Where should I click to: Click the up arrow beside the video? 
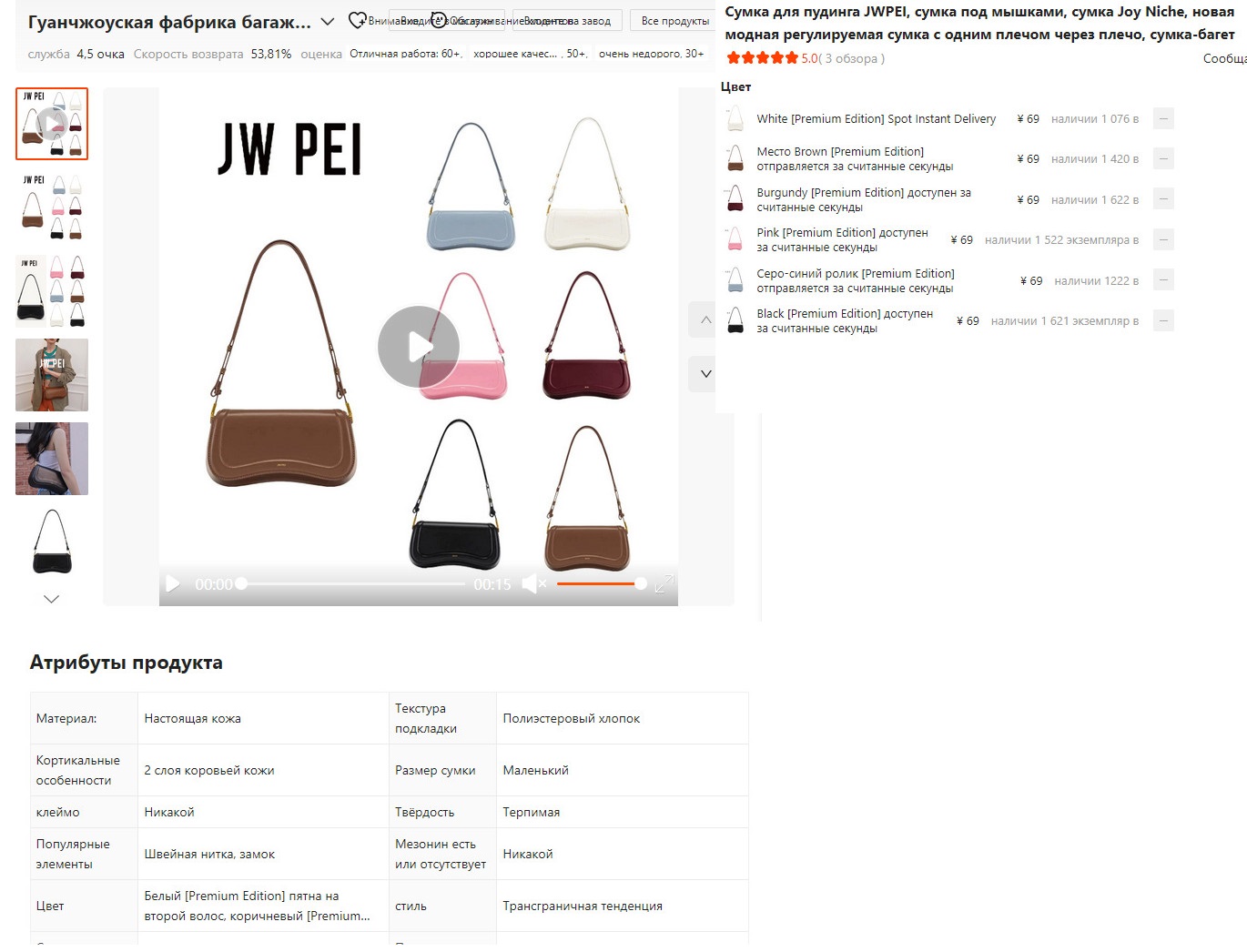coord(705,319)
